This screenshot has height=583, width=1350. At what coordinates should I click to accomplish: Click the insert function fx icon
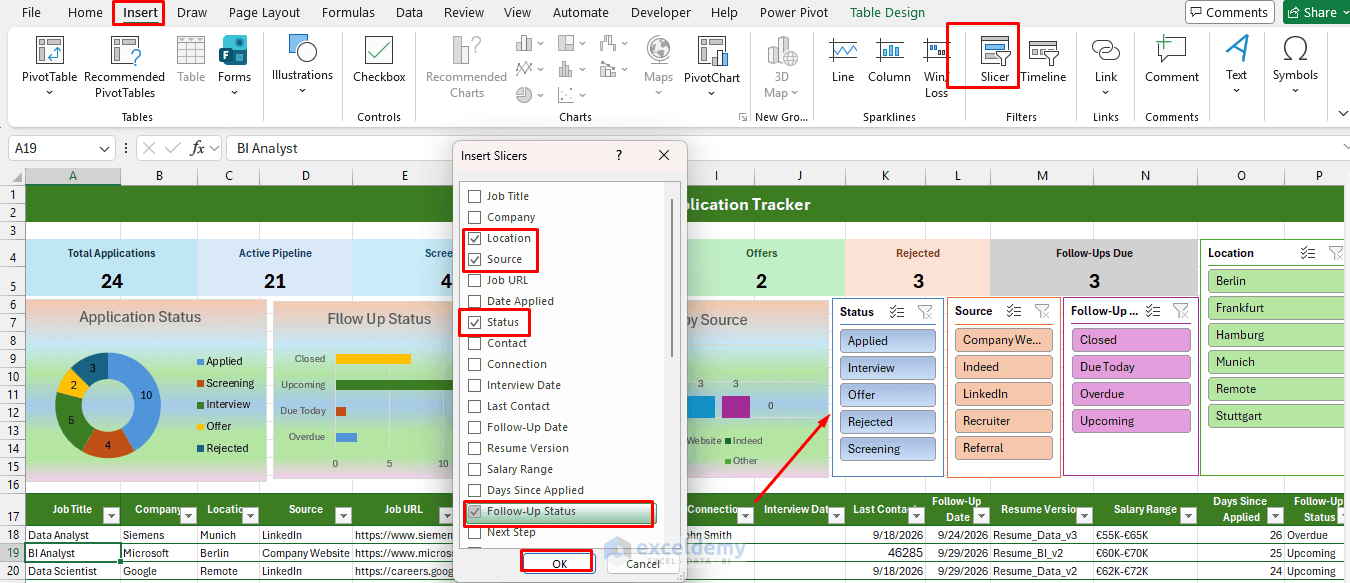point(198,148)
